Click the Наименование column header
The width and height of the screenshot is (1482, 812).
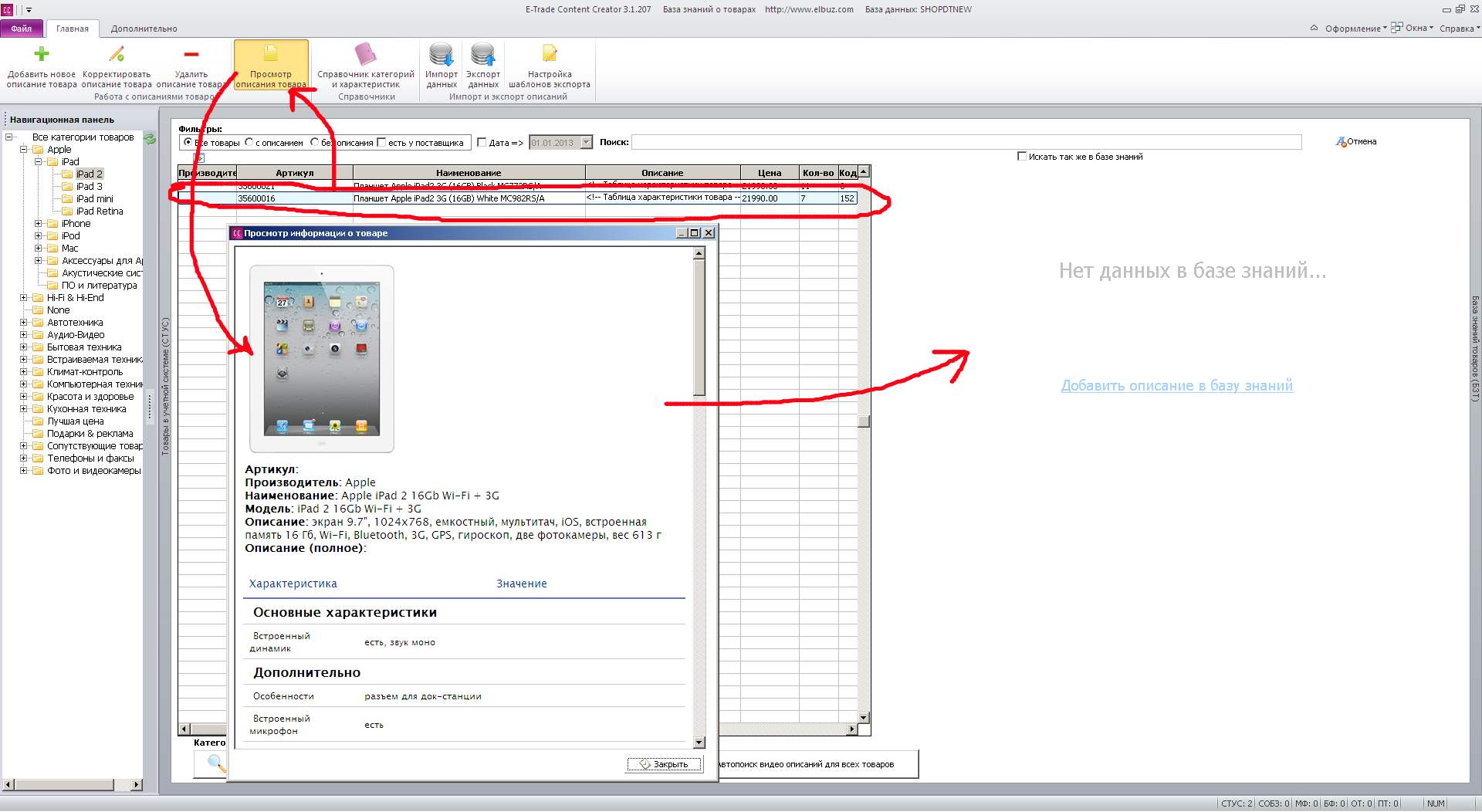click(469, 173)
